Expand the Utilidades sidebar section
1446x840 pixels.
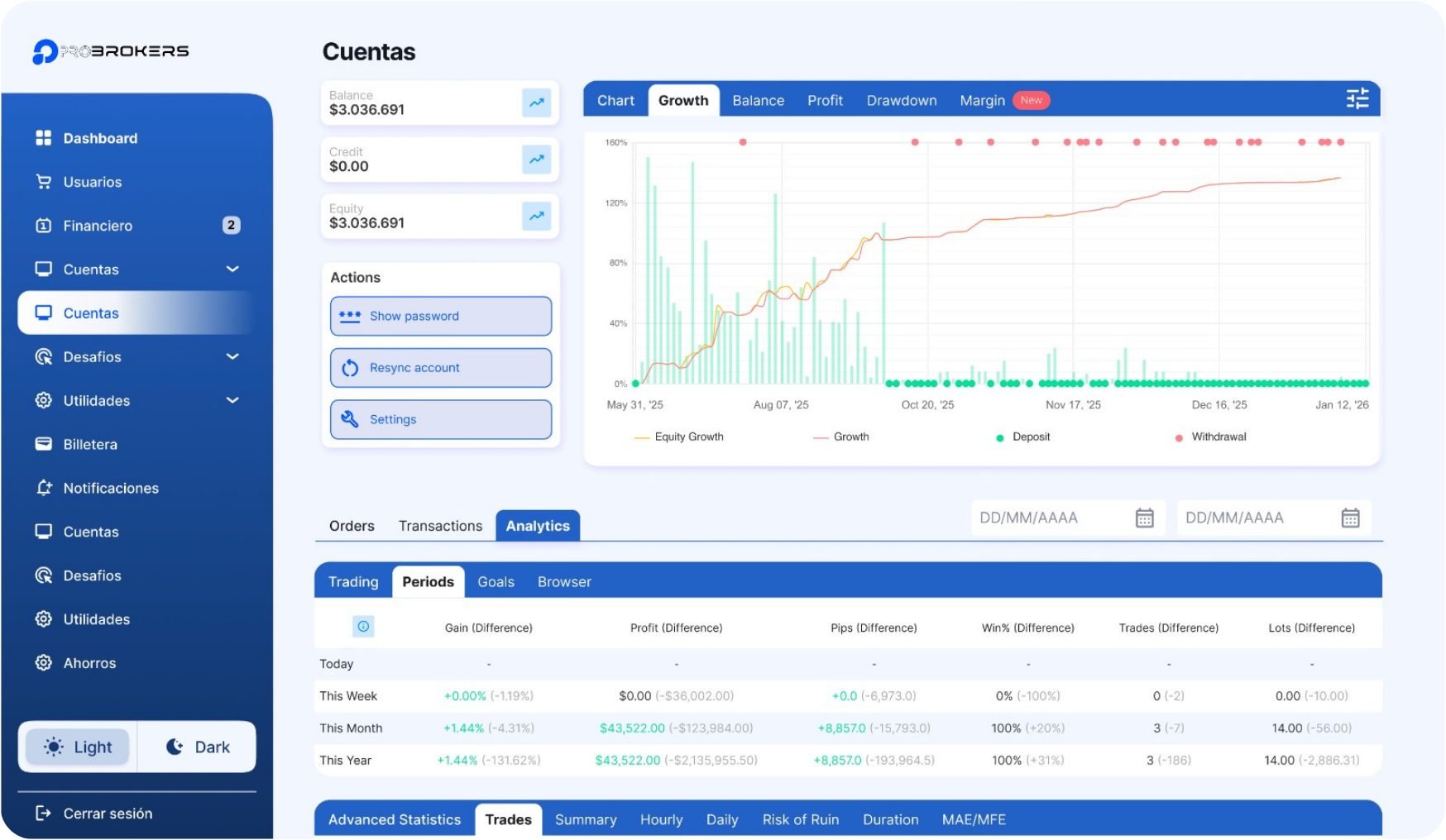click(232, 400)
